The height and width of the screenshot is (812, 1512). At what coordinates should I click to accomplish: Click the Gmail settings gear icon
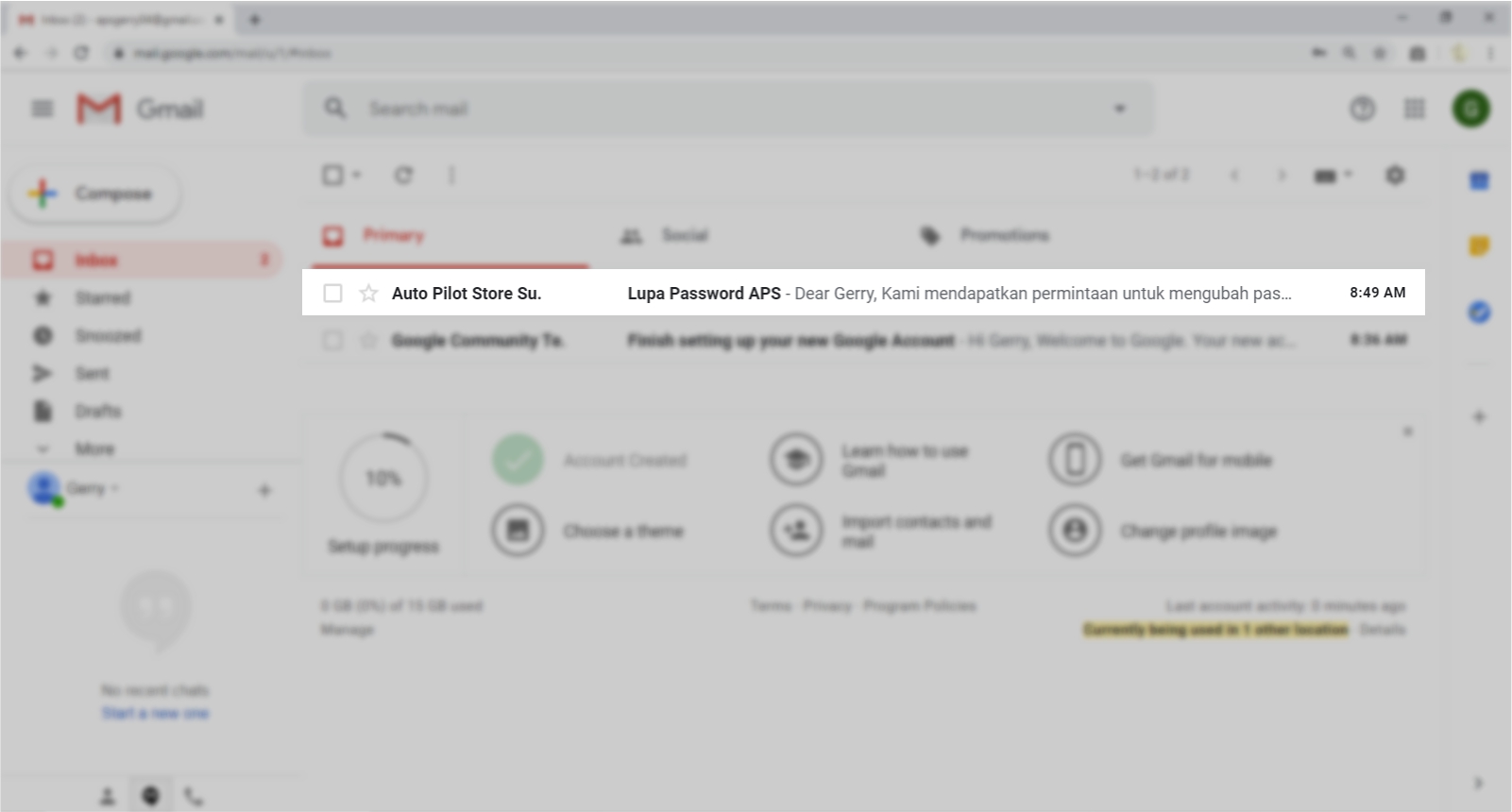[x=1395, y=176]
